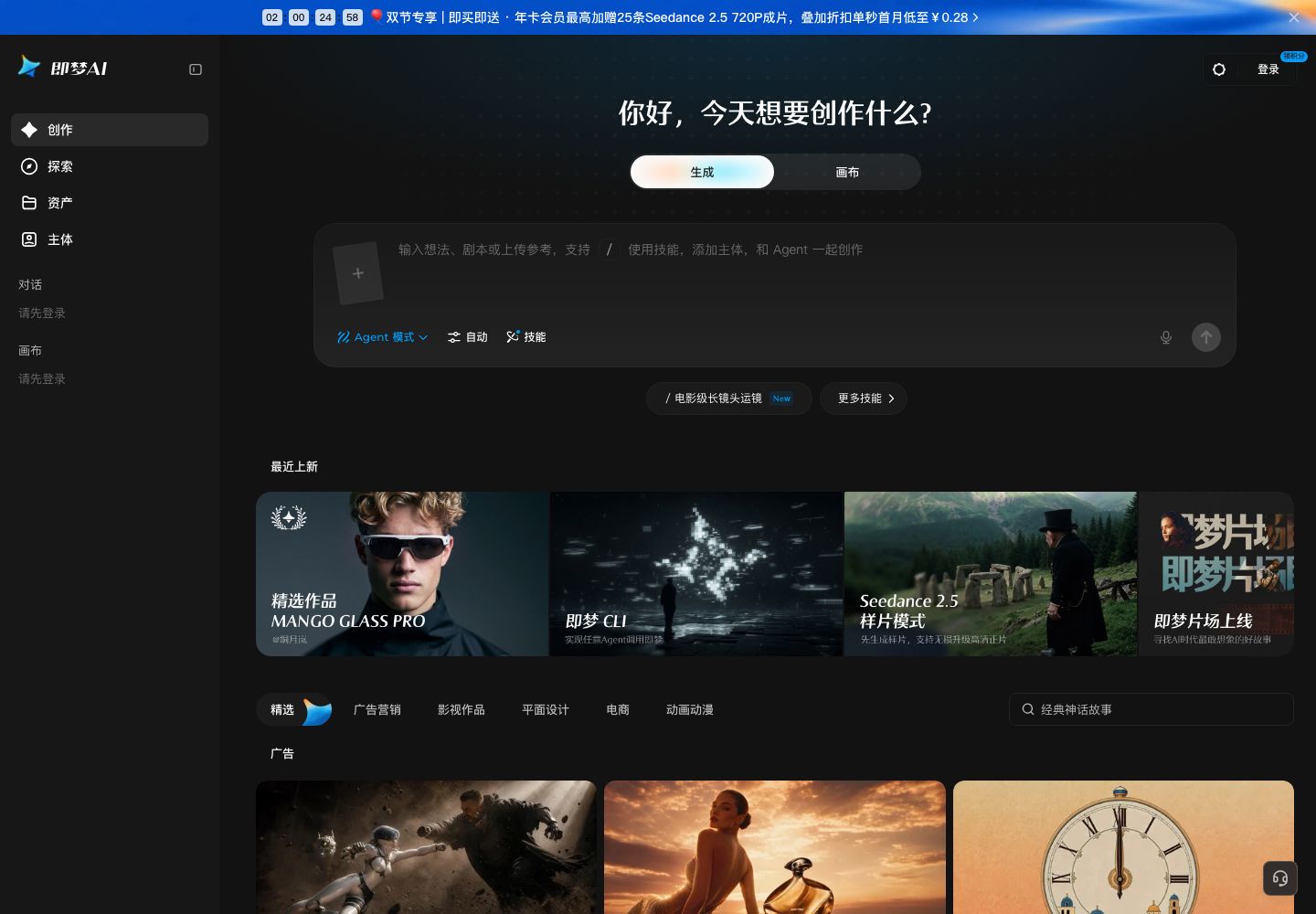This screenshot has width=1316, height=914.
Task: Close the top promotion banner
Action: 1294,17
